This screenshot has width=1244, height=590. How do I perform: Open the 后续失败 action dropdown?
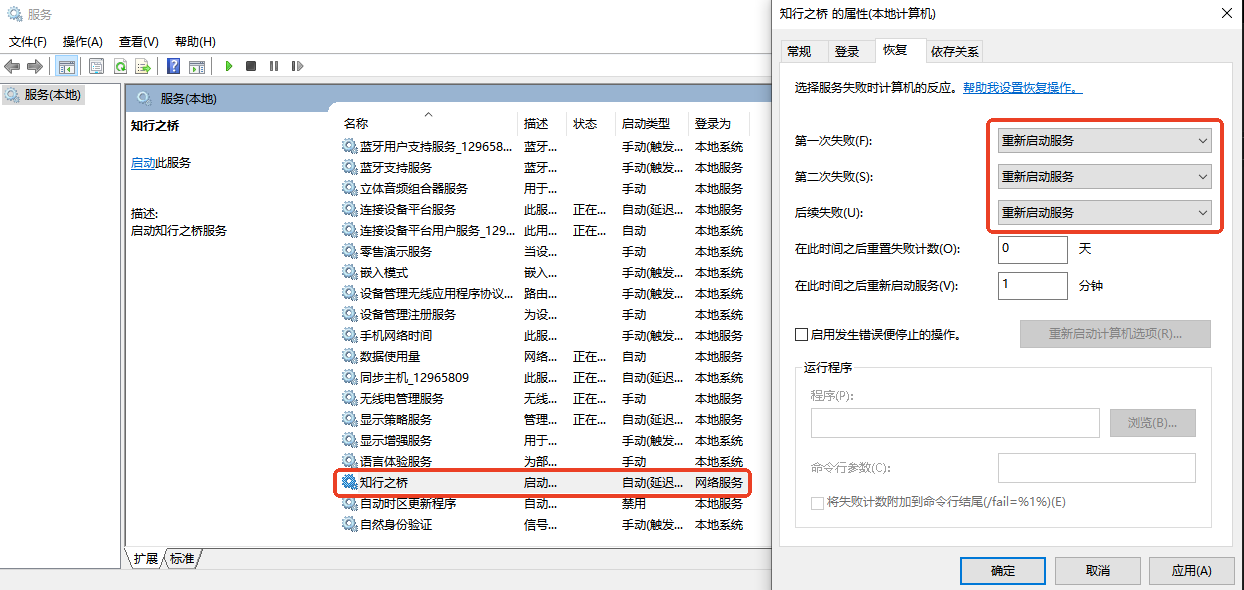[1104, 213]
